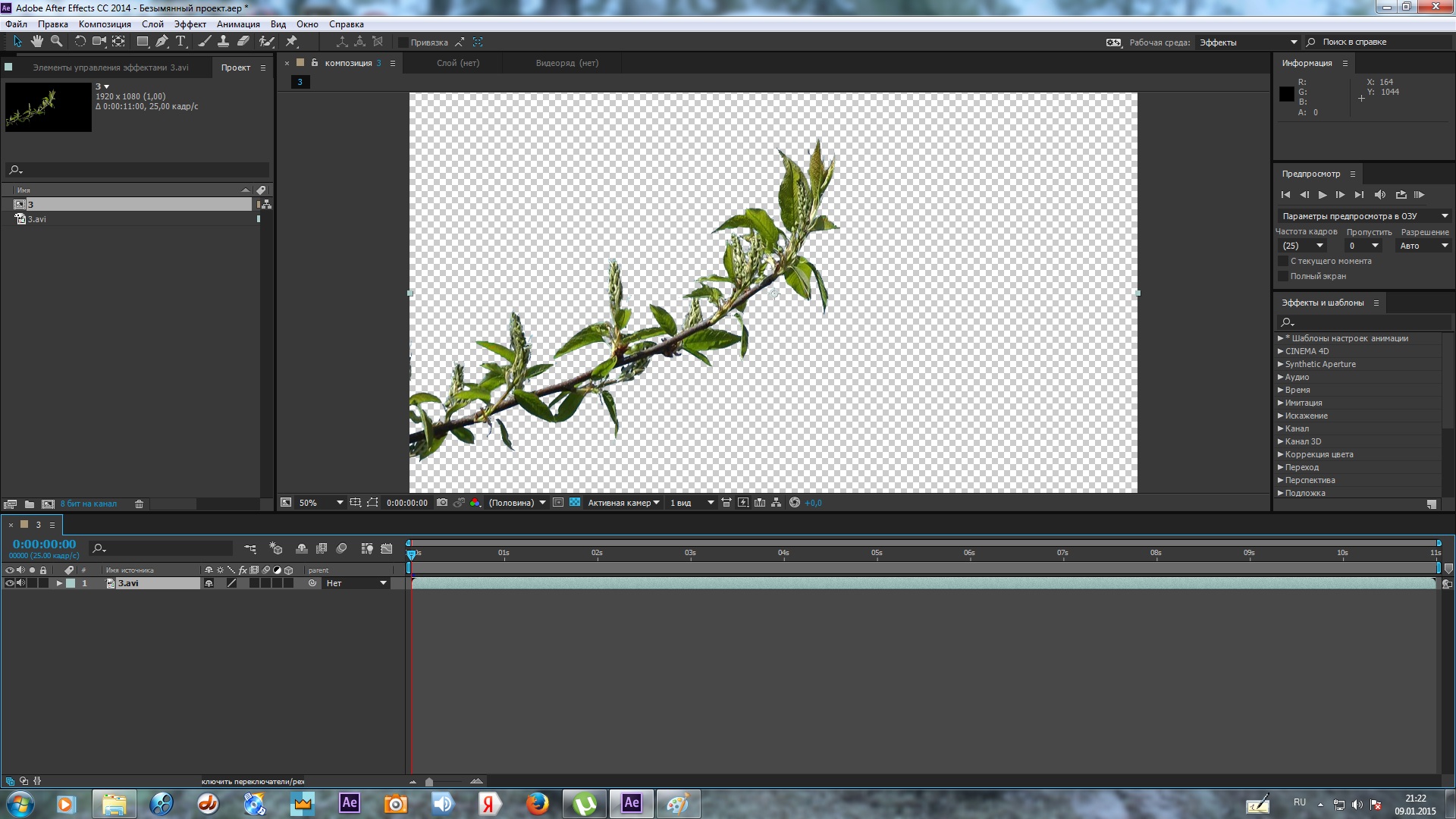
Task: Open the Эффект menu
Action: point(190,24)
